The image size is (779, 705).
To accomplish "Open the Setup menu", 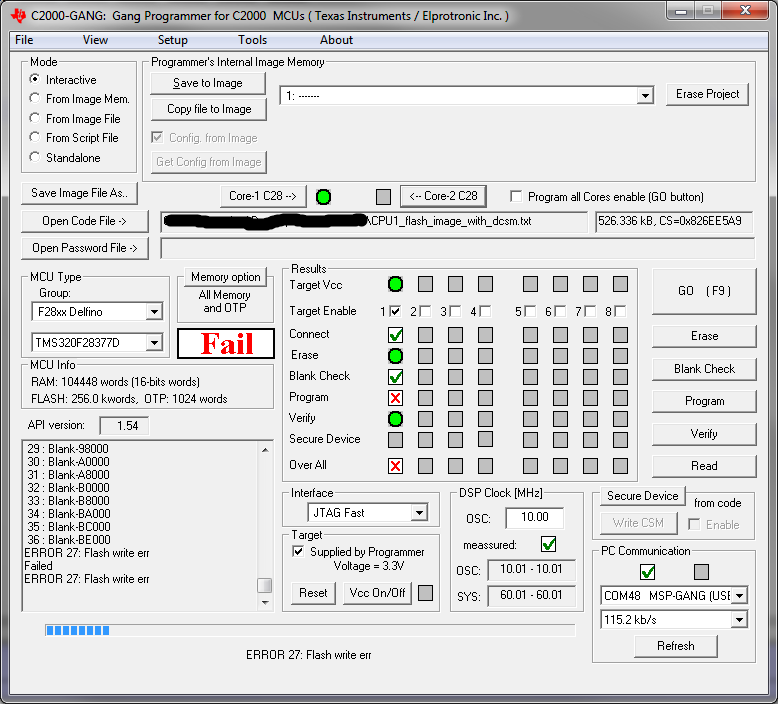I will [172, 40].
